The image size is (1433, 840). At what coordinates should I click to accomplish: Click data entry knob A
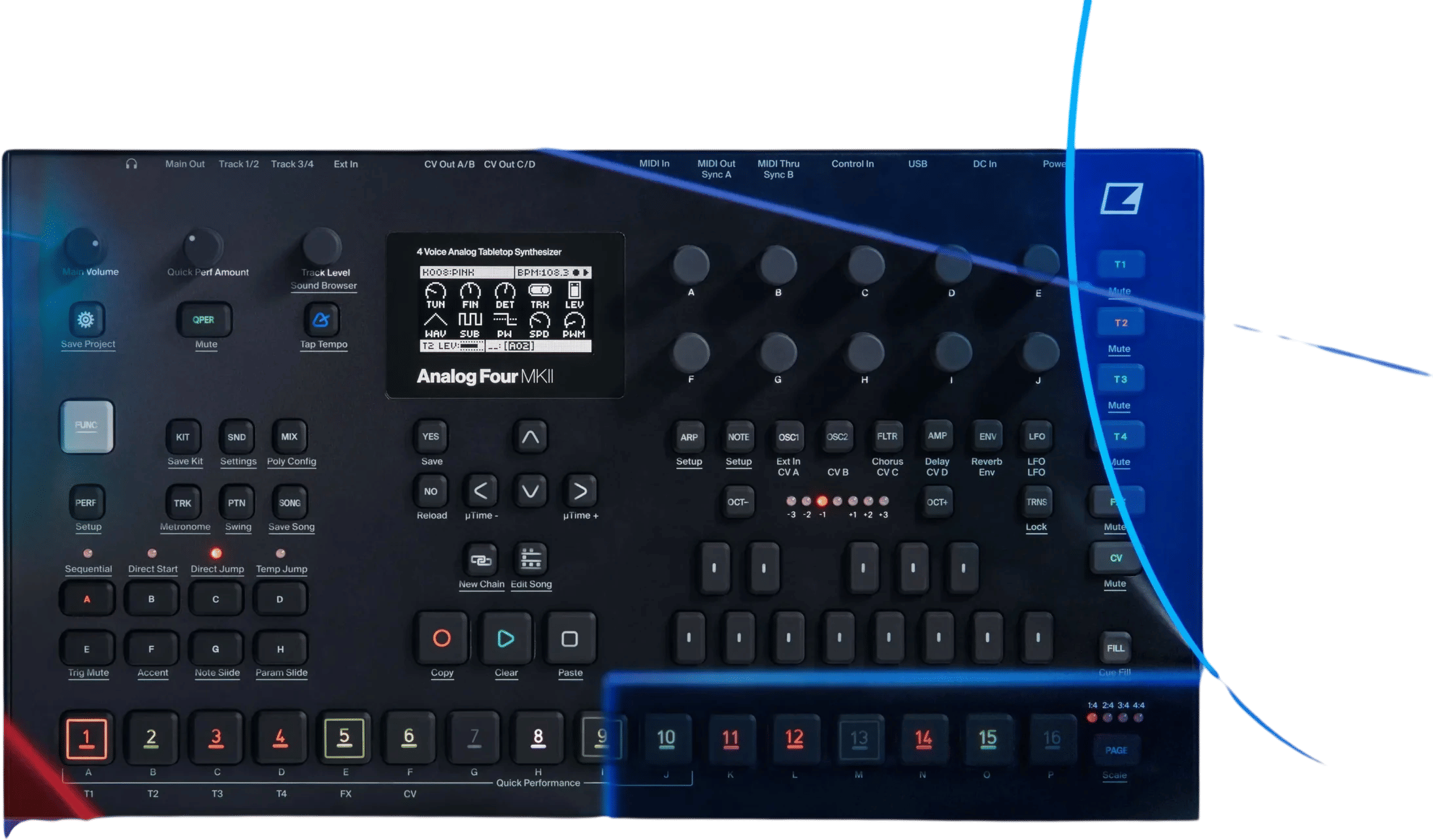[x=691, y=265]
